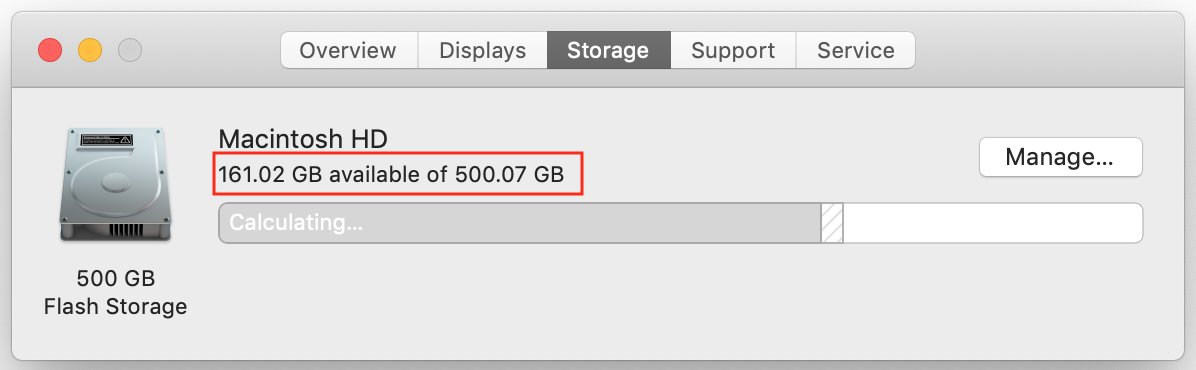
Task: Click the 500 GB label under the drive
Action: tap(116, 277)
